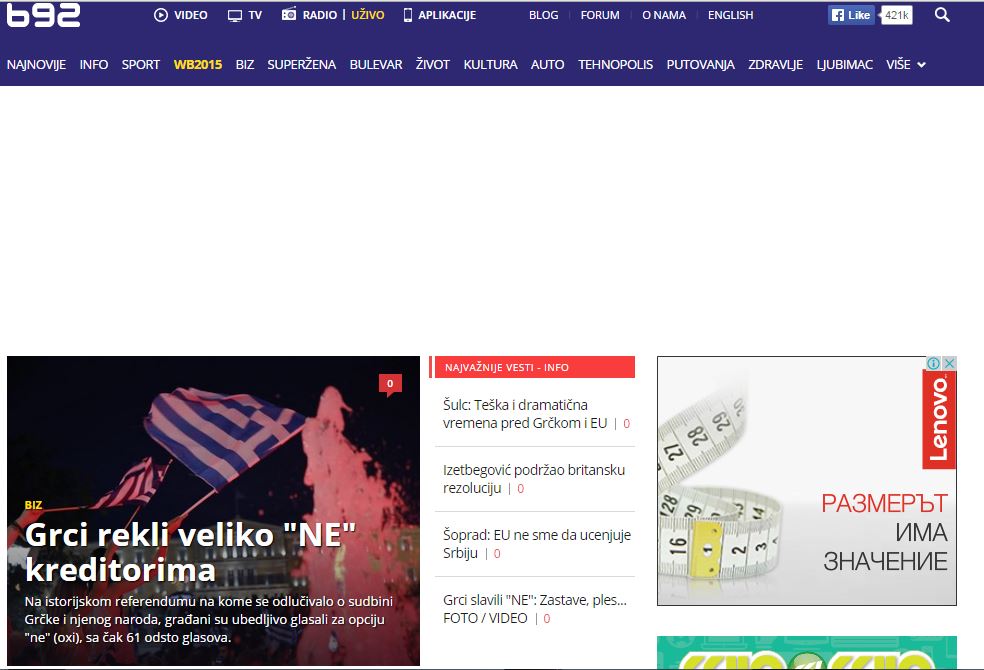
Task: Close the Lenovo advertisement
Action: (x=949, y=364)
